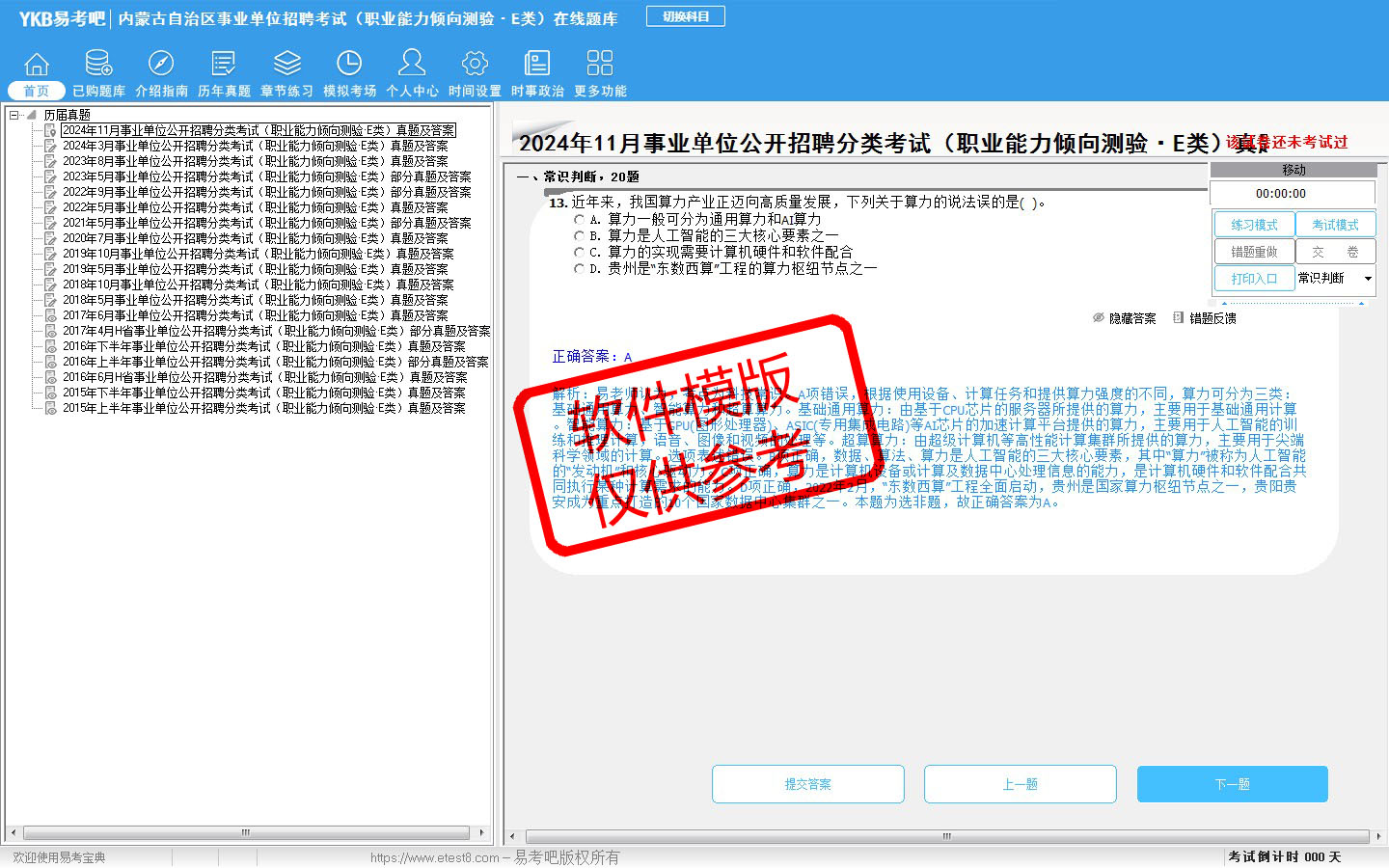Open the 介绍指南 compass icon
This screenshot has width=1389, height=868.
click(161, 65)
